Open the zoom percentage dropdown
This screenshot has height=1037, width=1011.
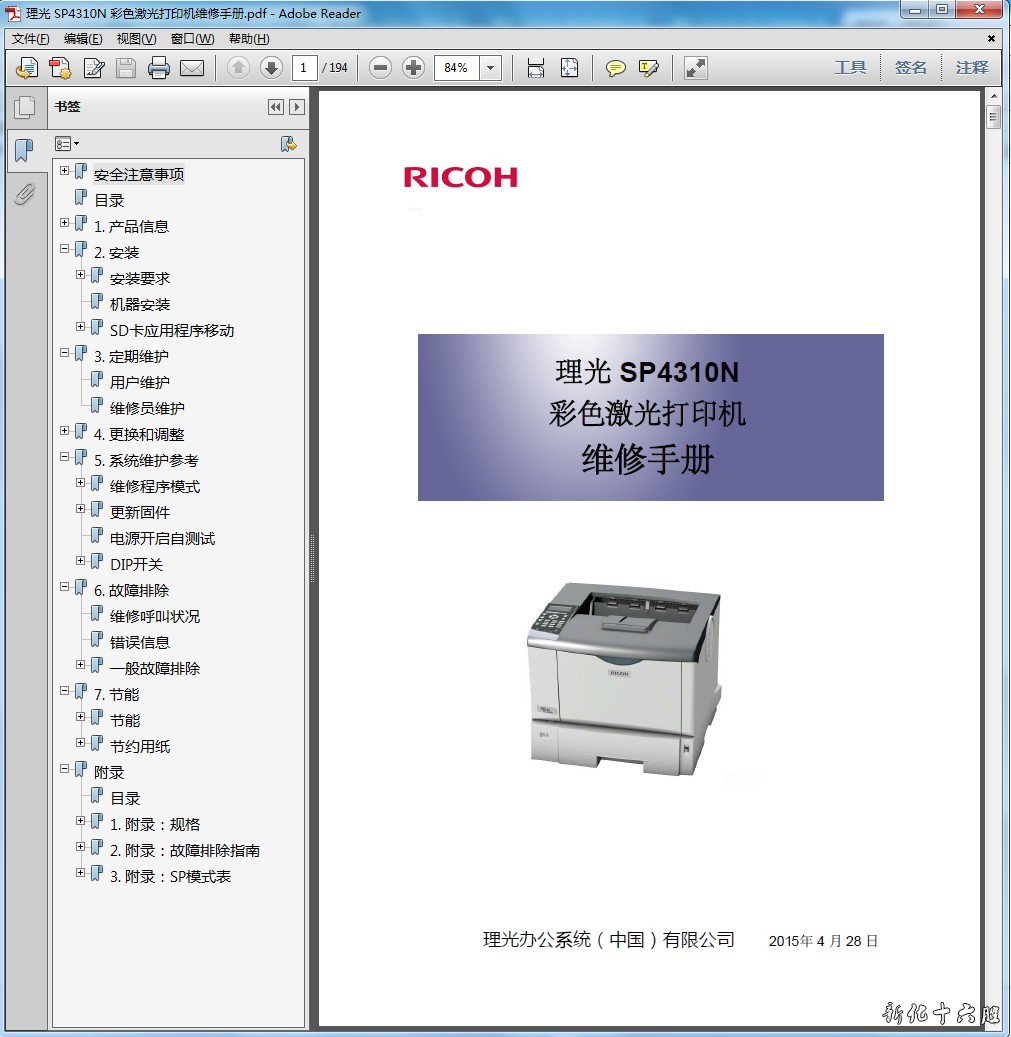[x=490, y=68]
